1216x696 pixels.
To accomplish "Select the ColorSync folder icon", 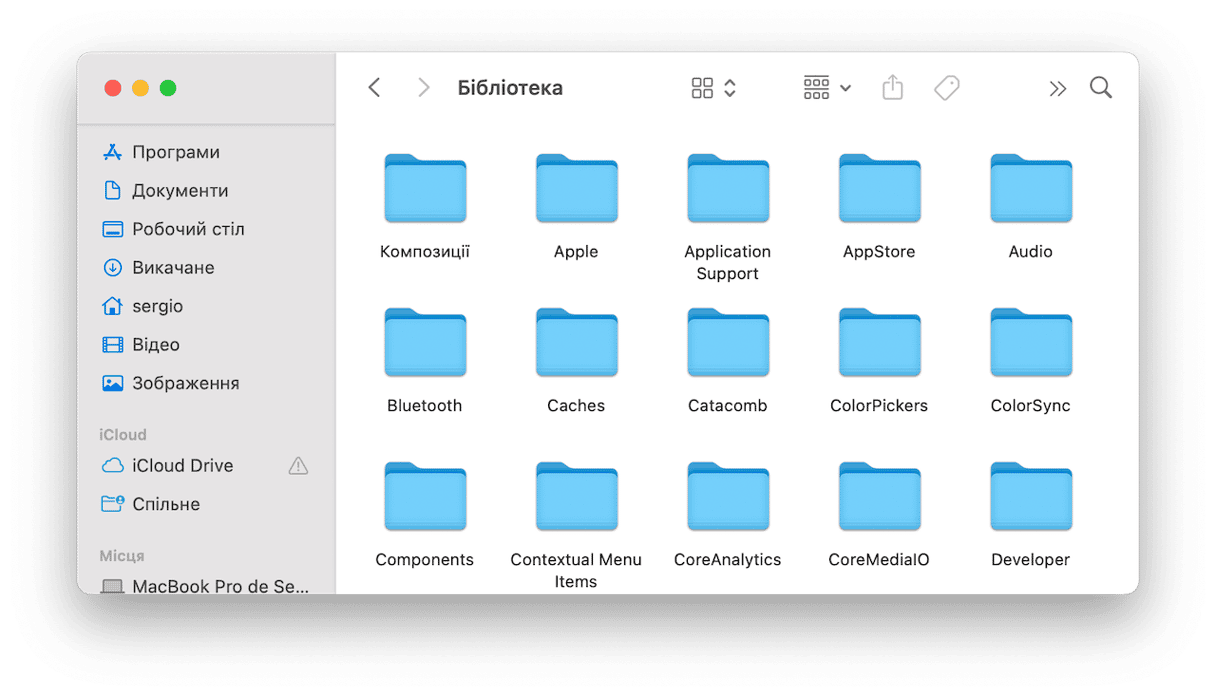I will (1031, 342).
